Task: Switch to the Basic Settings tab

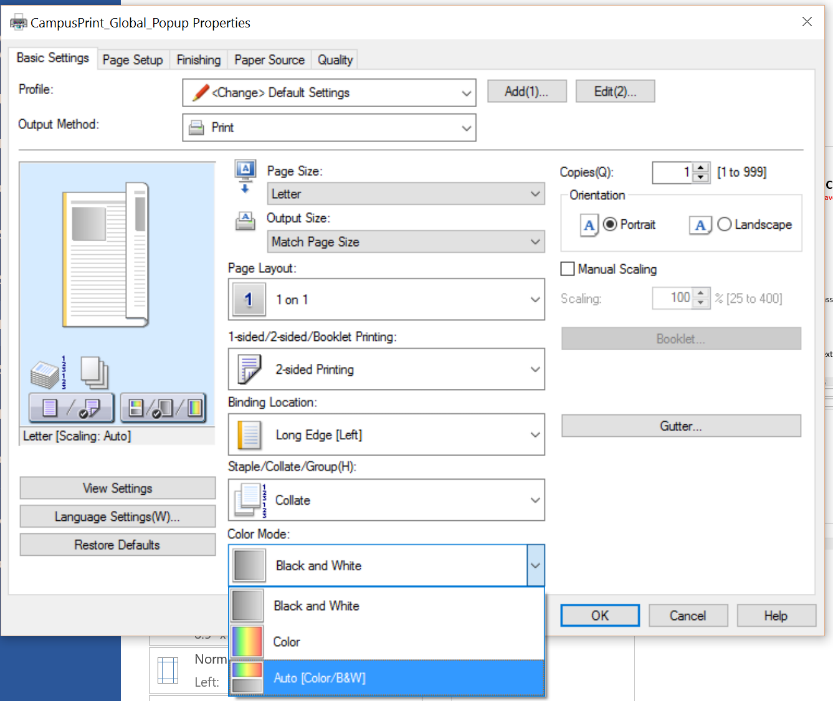Action: (x=53, y=58)
